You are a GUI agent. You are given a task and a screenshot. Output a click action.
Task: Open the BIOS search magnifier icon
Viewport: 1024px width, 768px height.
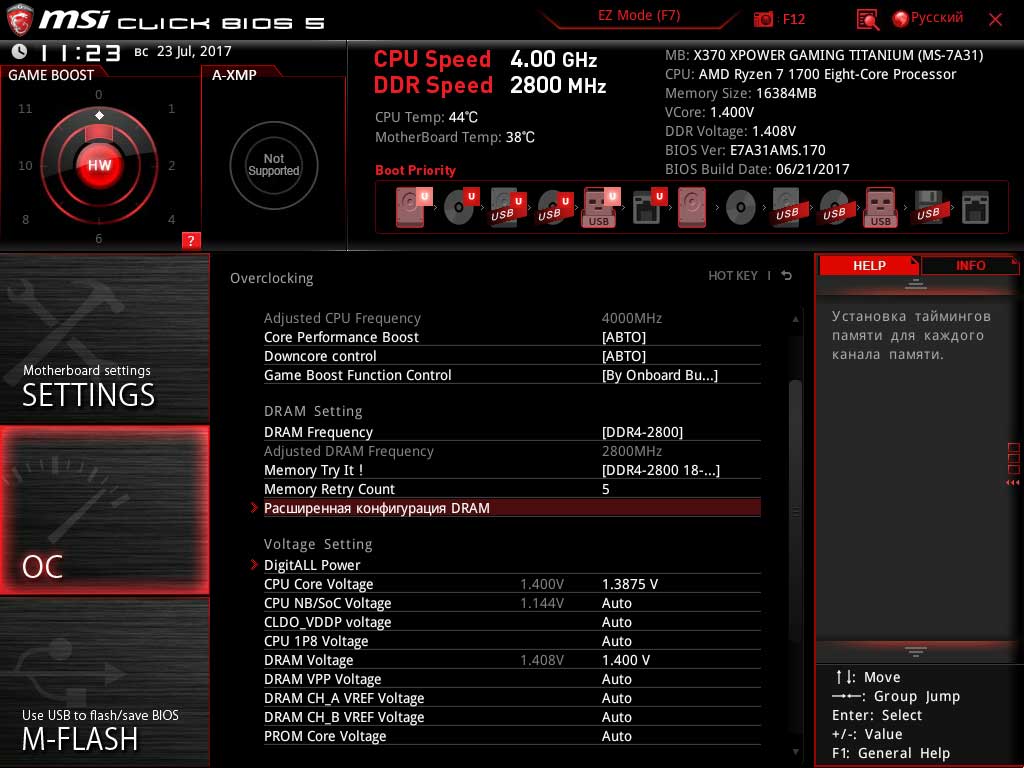867,20
